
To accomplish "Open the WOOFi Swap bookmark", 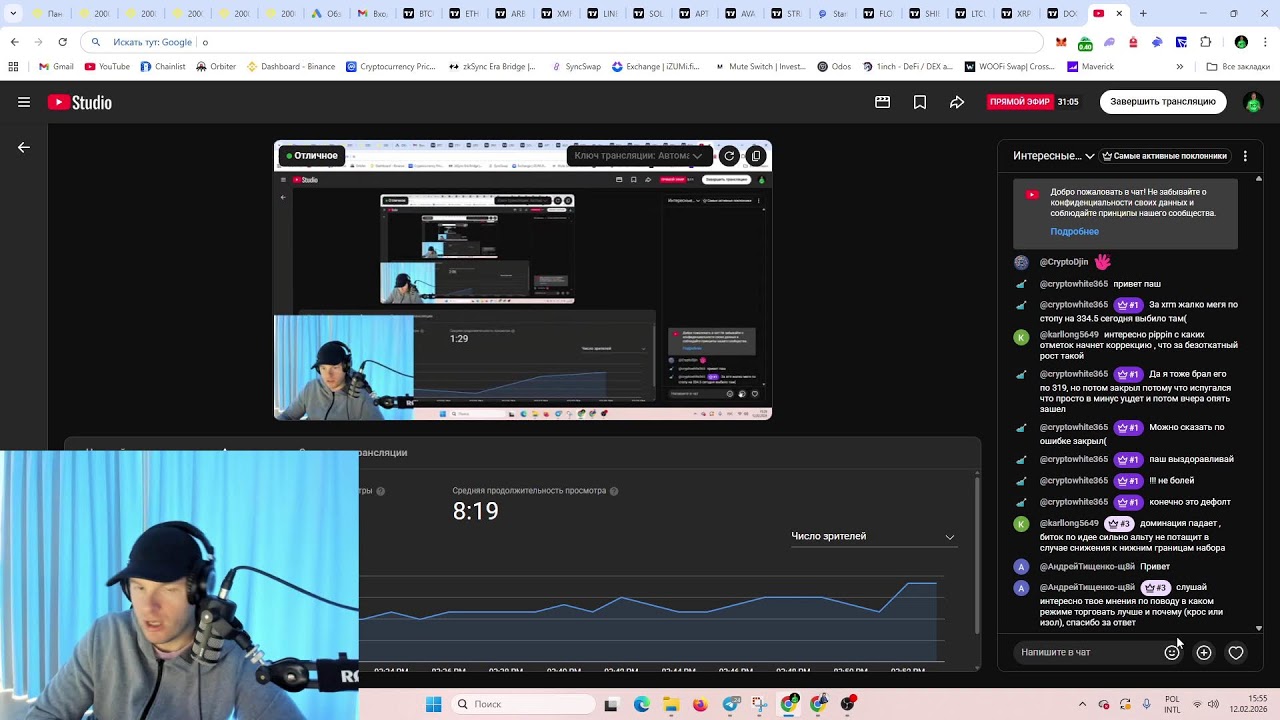I will 1009,67.
